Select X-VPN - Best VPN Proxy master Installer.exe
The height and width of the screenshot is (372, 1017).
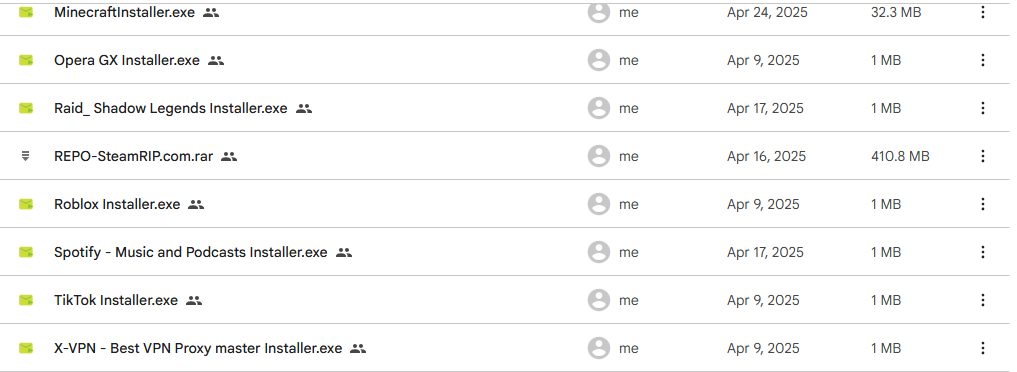pyautogui.click(x=198, y=348)
